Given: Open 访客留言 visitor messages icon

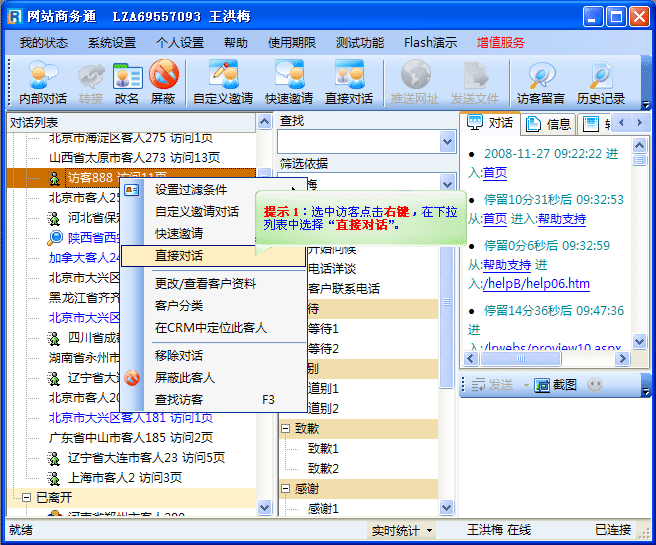Looking at the screenshot, I should [541, 81].
